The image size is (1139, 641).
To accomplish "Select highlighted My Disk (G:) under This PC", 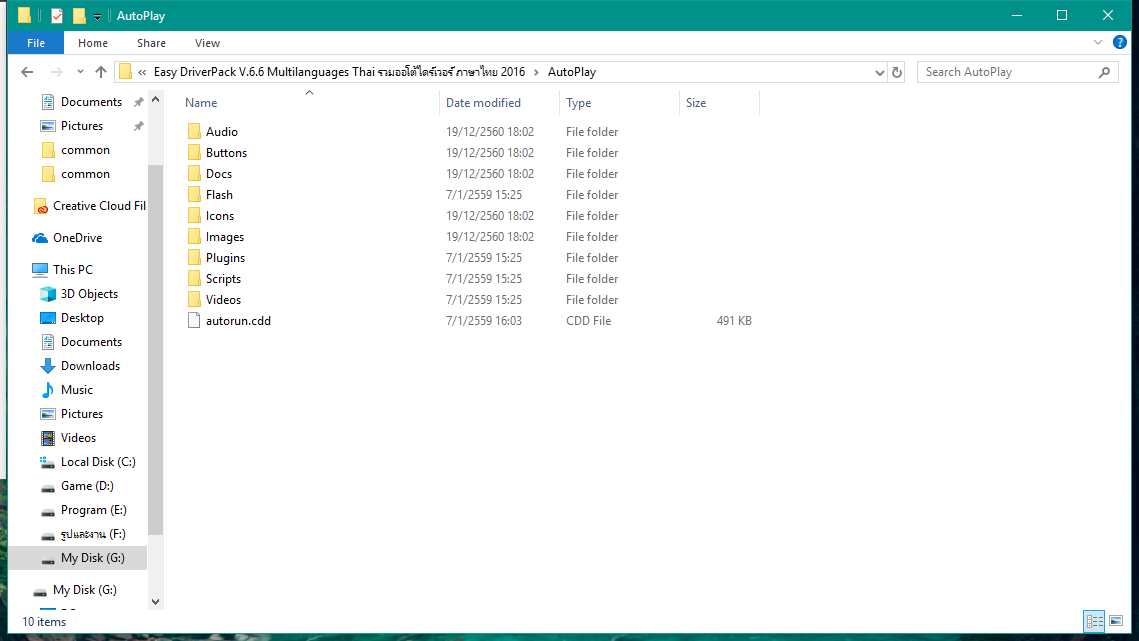I will click(x=78, y=557).
